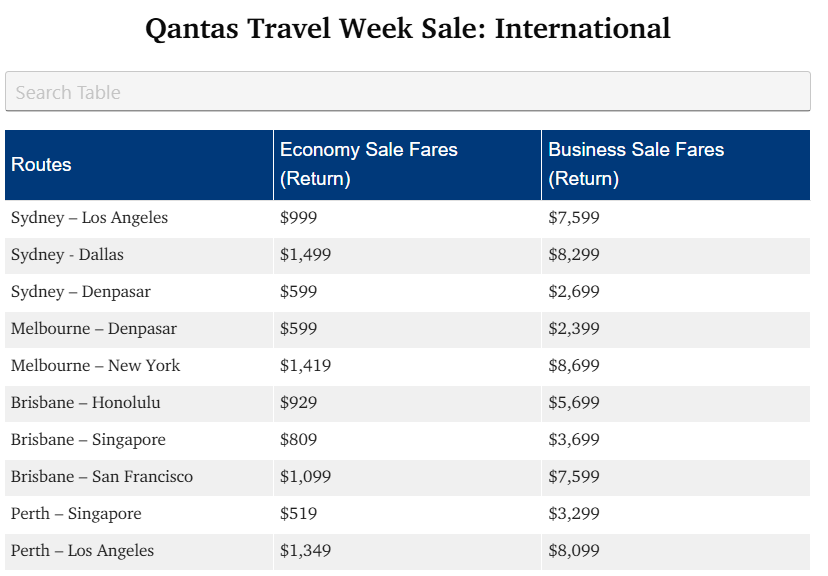Click the $1,419 economy fare cell
The image size is (828, 576).
coord(305,366)
